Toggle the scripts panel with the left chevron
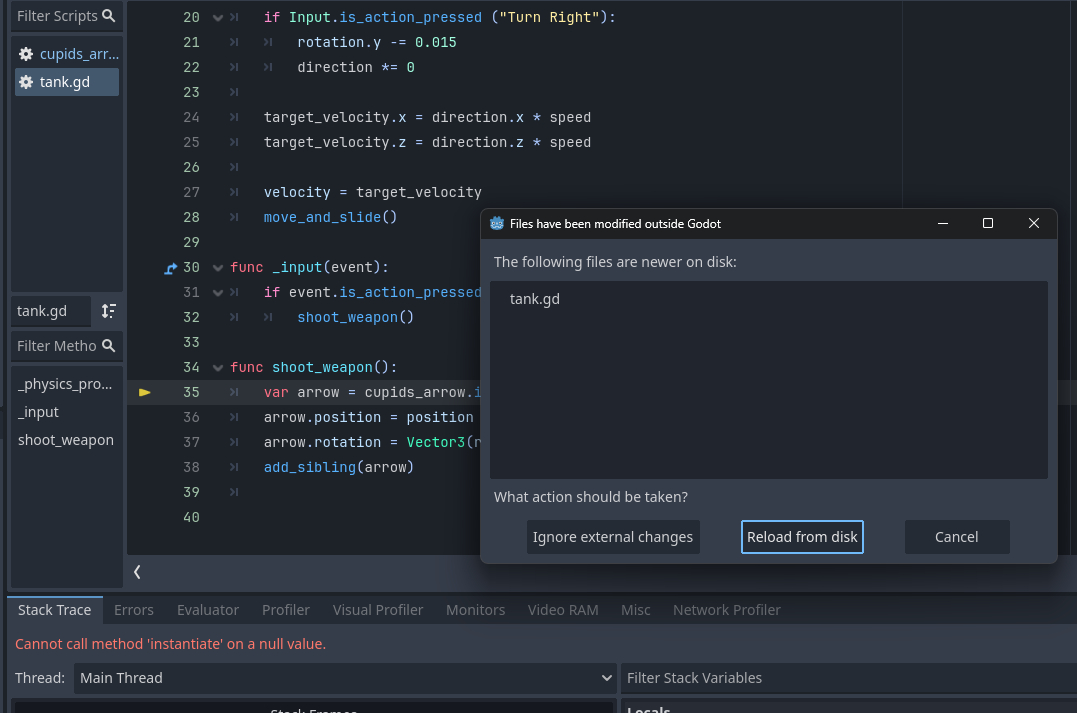Viewport: 1077px width, 713px height. pyautogui.click(x=137, y=572)
